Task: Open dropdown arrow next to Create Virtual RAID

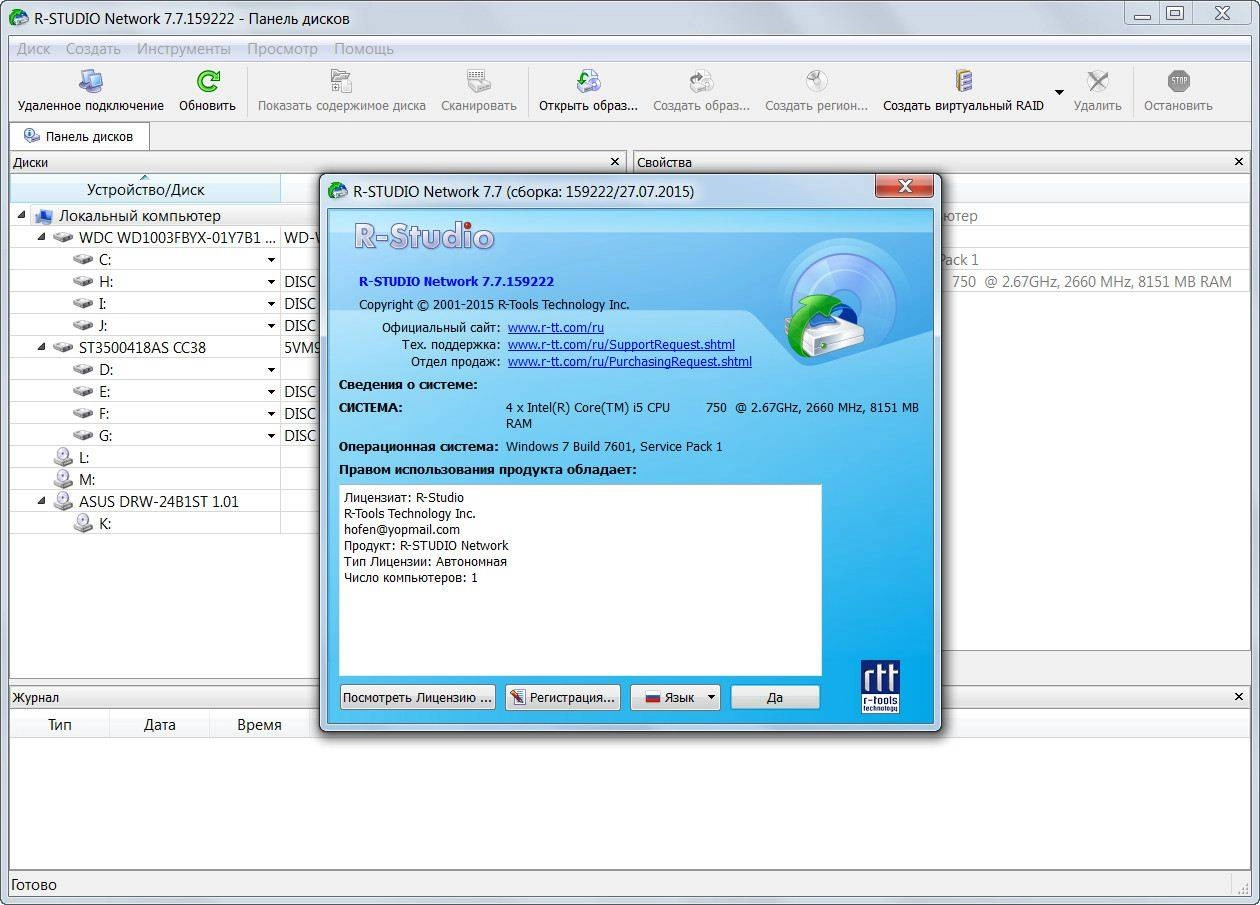Action: point(1059,93)
